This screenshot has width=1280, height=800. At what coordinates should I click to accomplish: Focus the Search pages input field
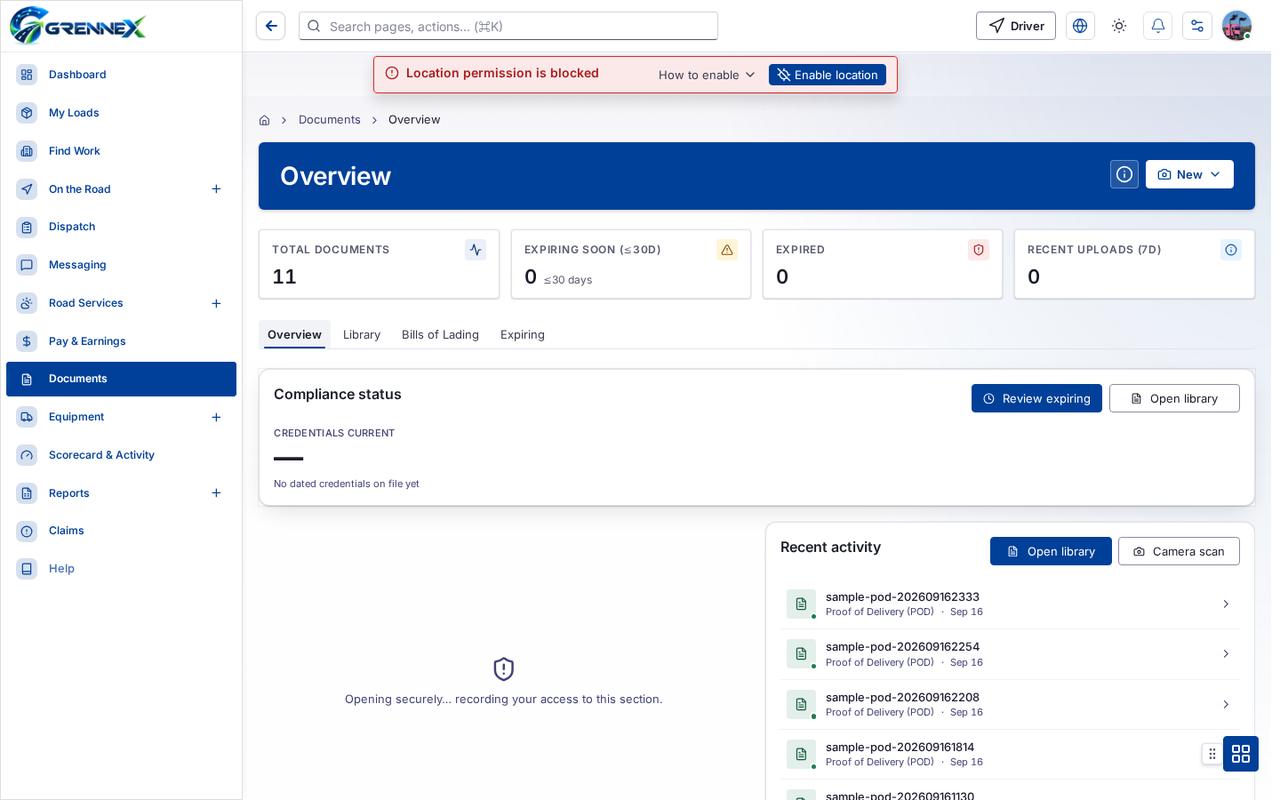[508, 26]
